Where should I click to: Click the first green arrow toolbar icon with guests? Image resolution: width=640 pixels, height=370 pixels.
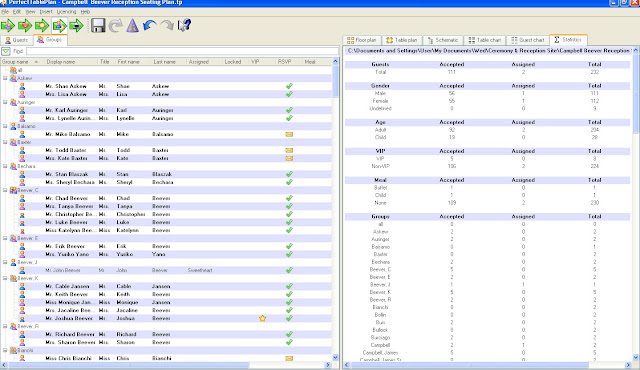tap(8, 26)
